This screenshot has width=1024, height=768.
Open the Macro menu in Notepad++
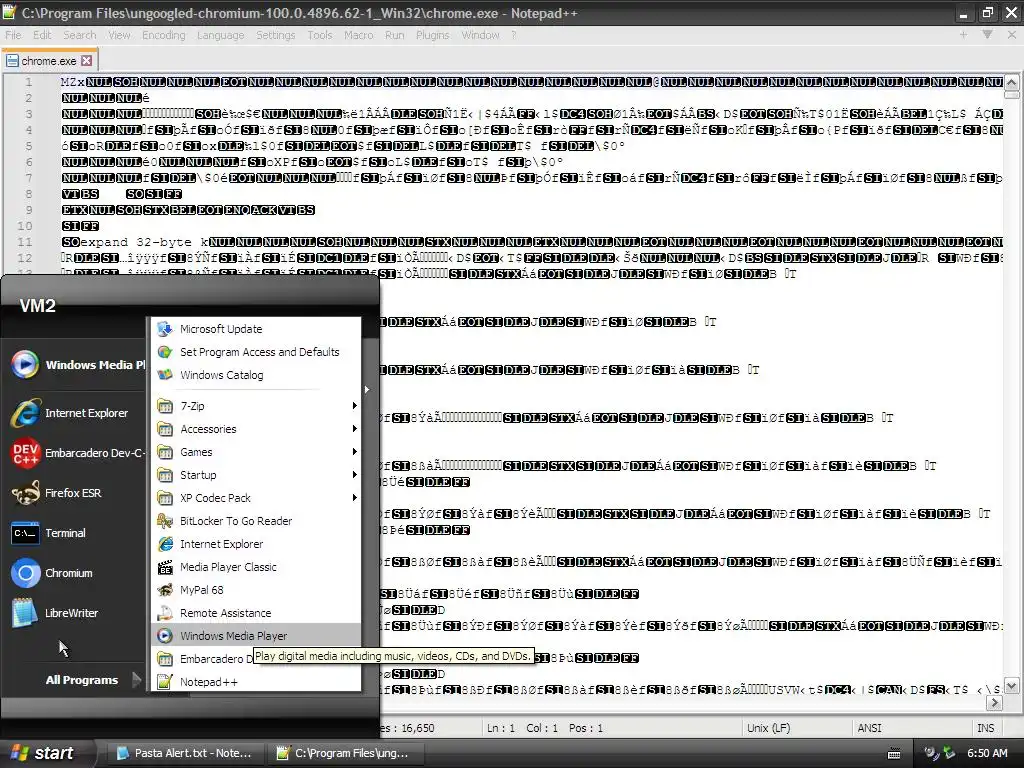(359, 35)
